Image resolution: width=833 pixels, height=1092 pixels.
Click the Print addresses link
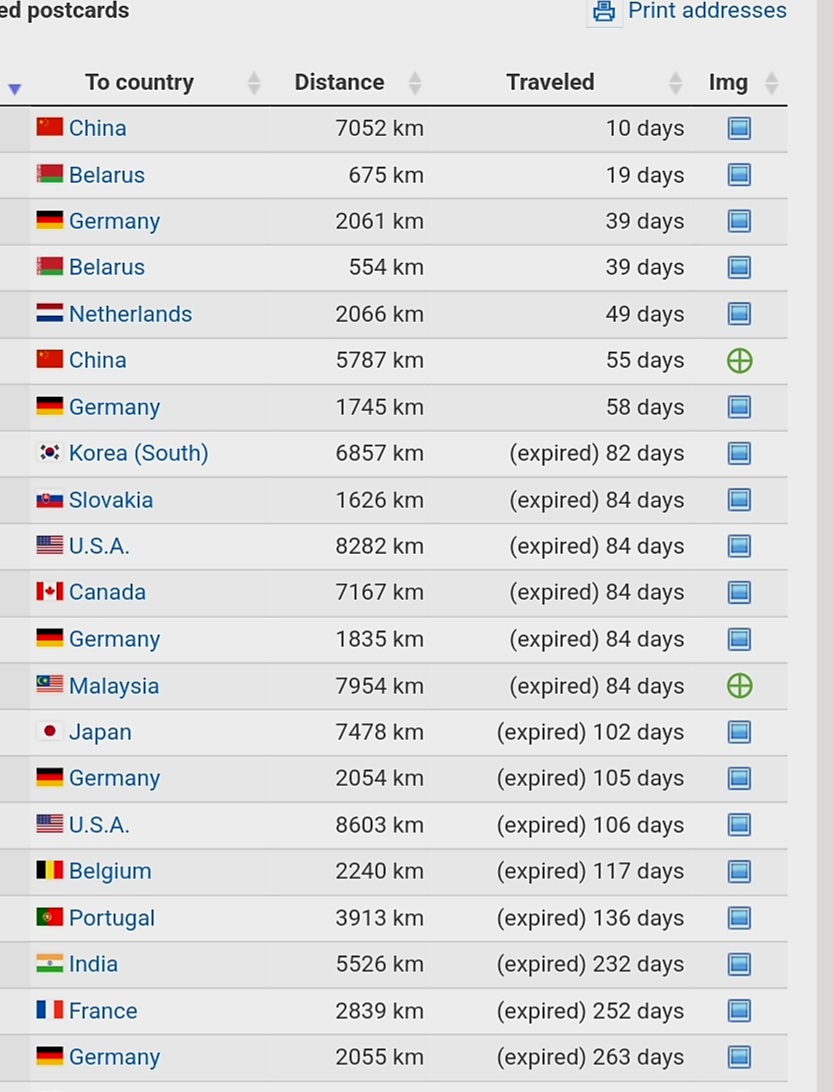(706, 11)
